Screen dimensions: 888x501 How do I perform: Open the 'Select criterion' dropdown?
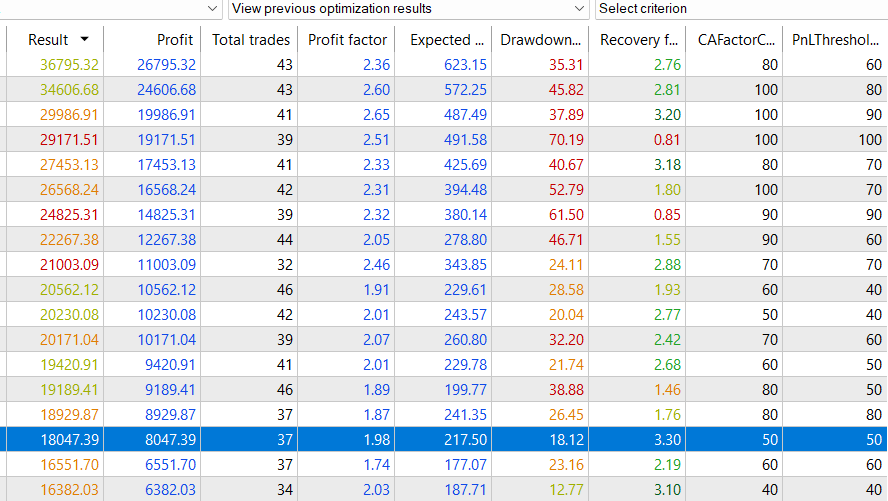pos(740,9)
